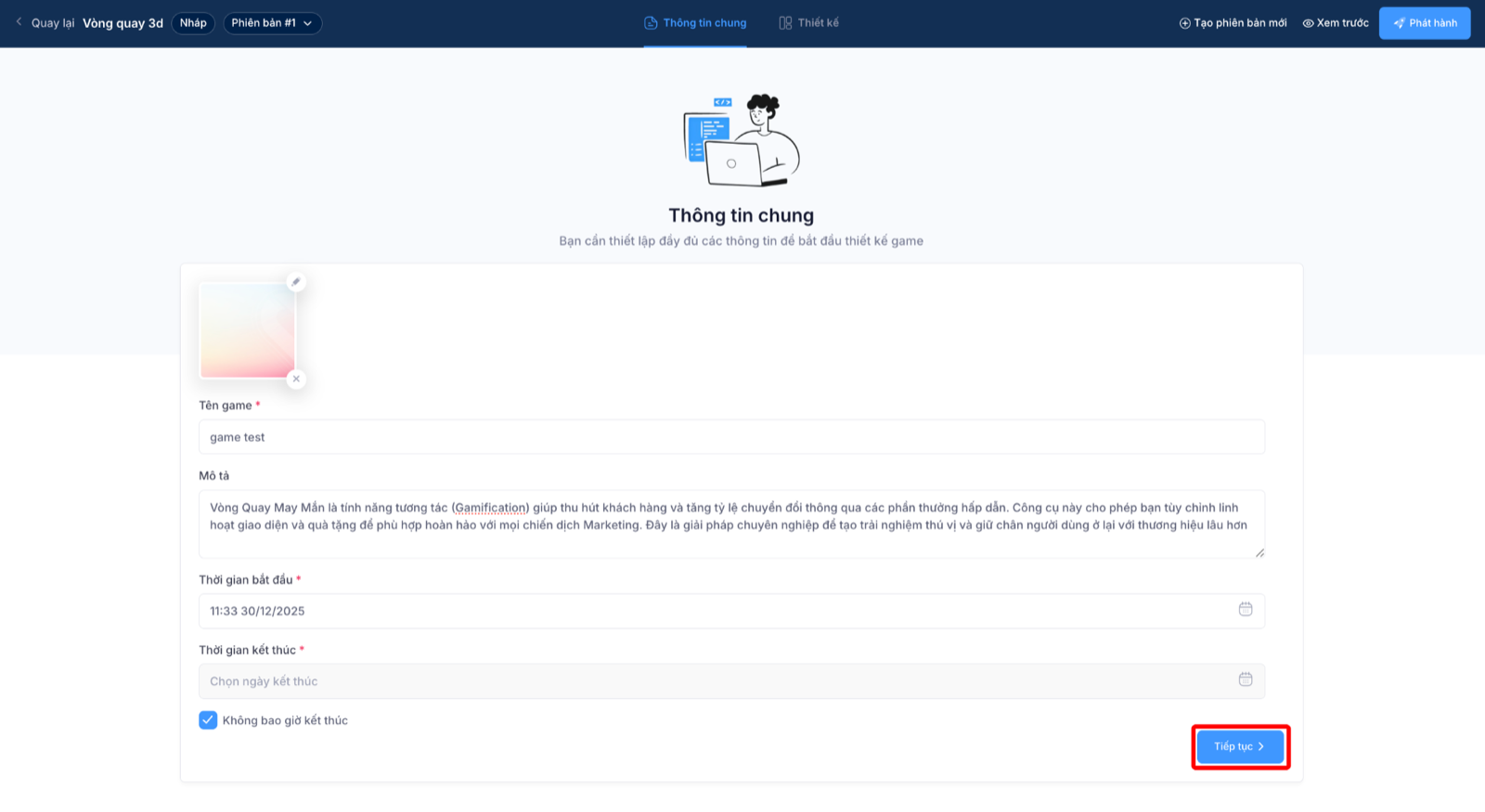Click the Tiếp tục button
Image resolution: width=1485 pixels, height=812 pixels.
point(1240,747)
